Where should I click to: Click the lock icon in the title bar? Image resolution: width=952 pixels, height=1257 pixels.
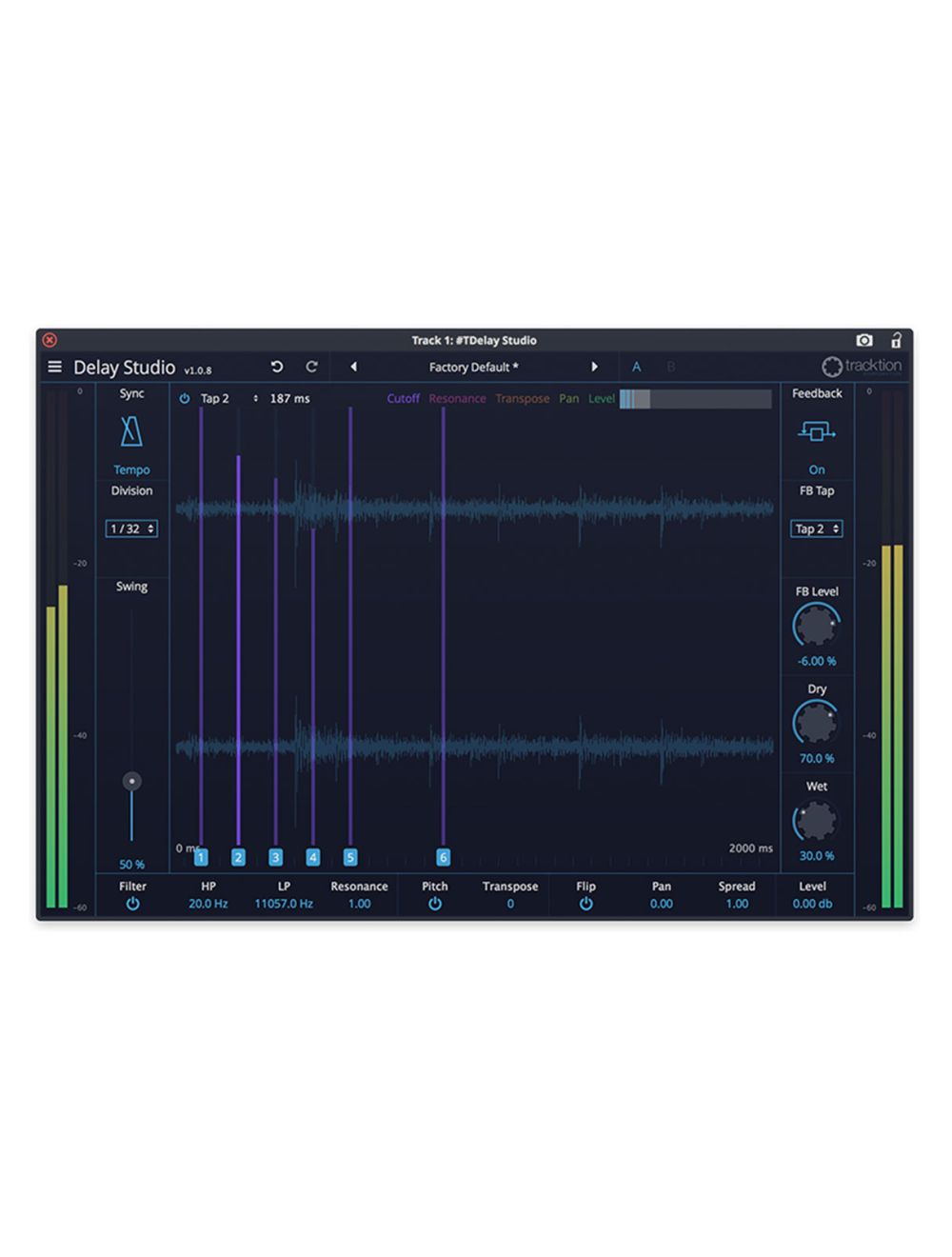click(896, 340)
